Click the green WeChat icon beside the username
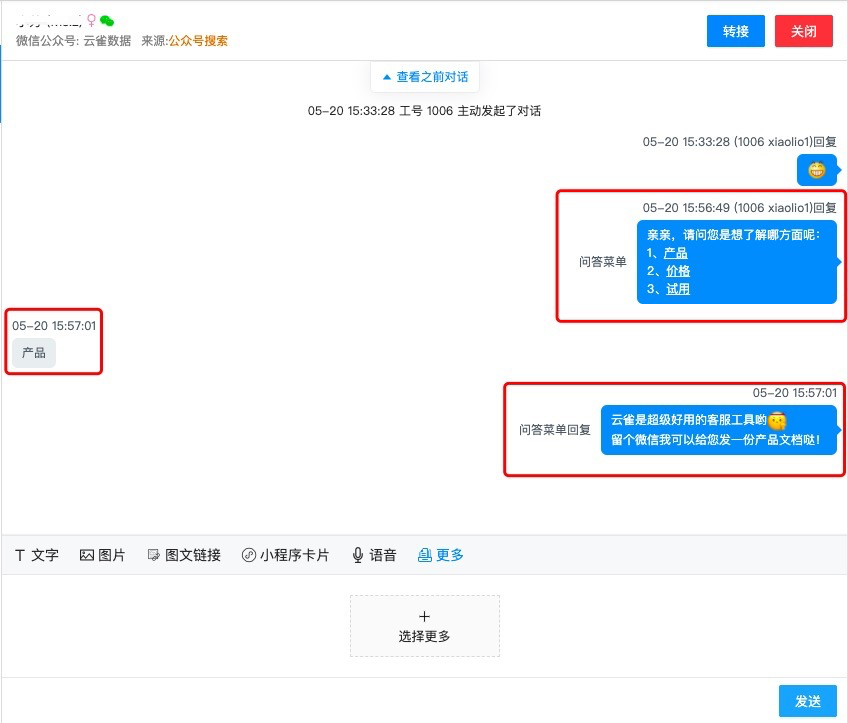848x723 pixels. [106, 19]
